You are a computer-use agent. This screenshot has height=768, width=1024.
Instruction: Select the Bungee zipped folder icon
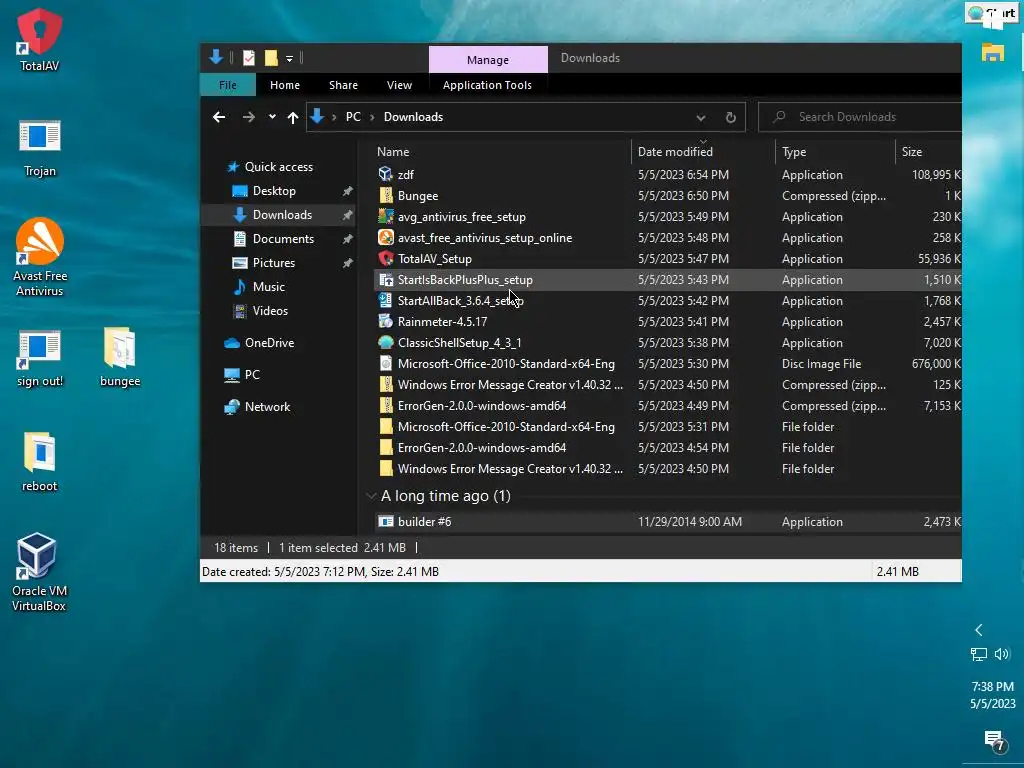coord(385,195)
